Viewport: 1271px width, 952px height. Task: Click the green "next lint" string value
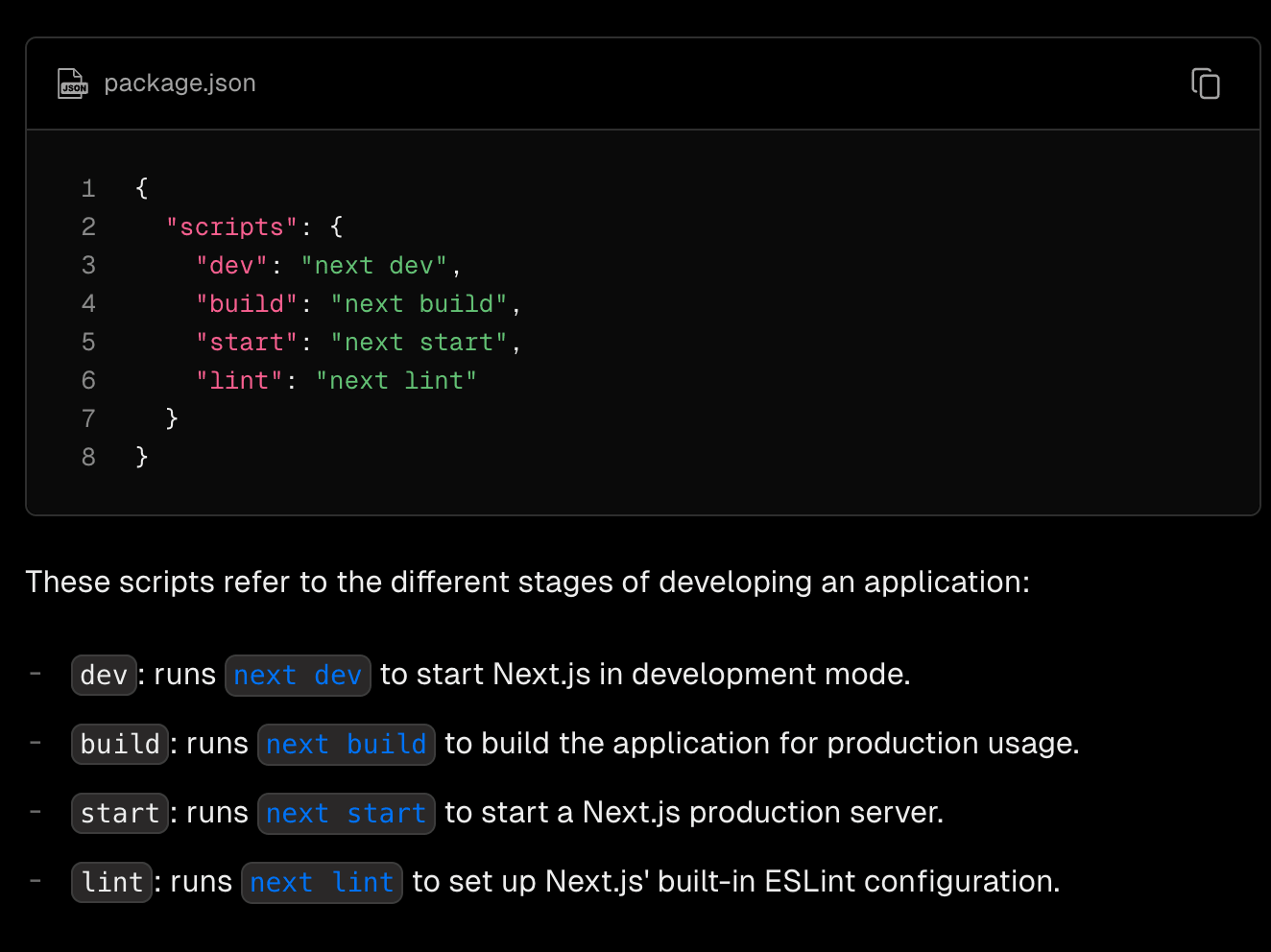[396, 381]
